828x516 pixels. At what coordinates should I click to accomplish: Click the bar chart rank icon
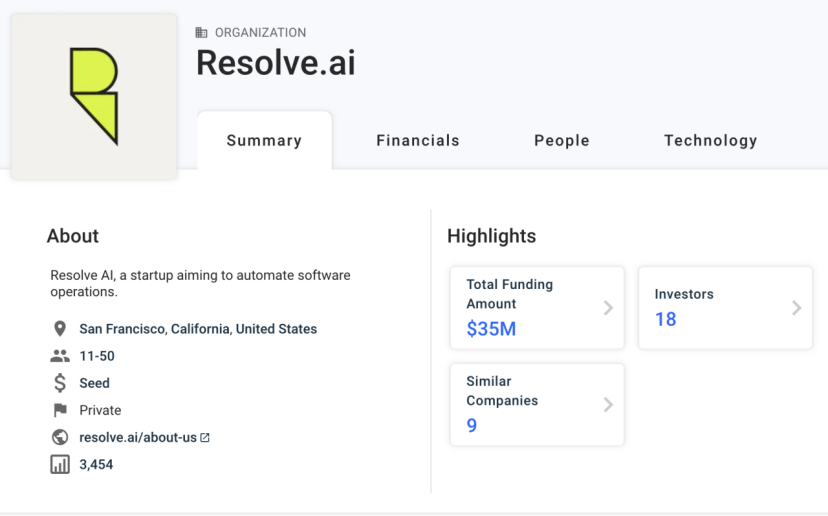tap(60, 465)
